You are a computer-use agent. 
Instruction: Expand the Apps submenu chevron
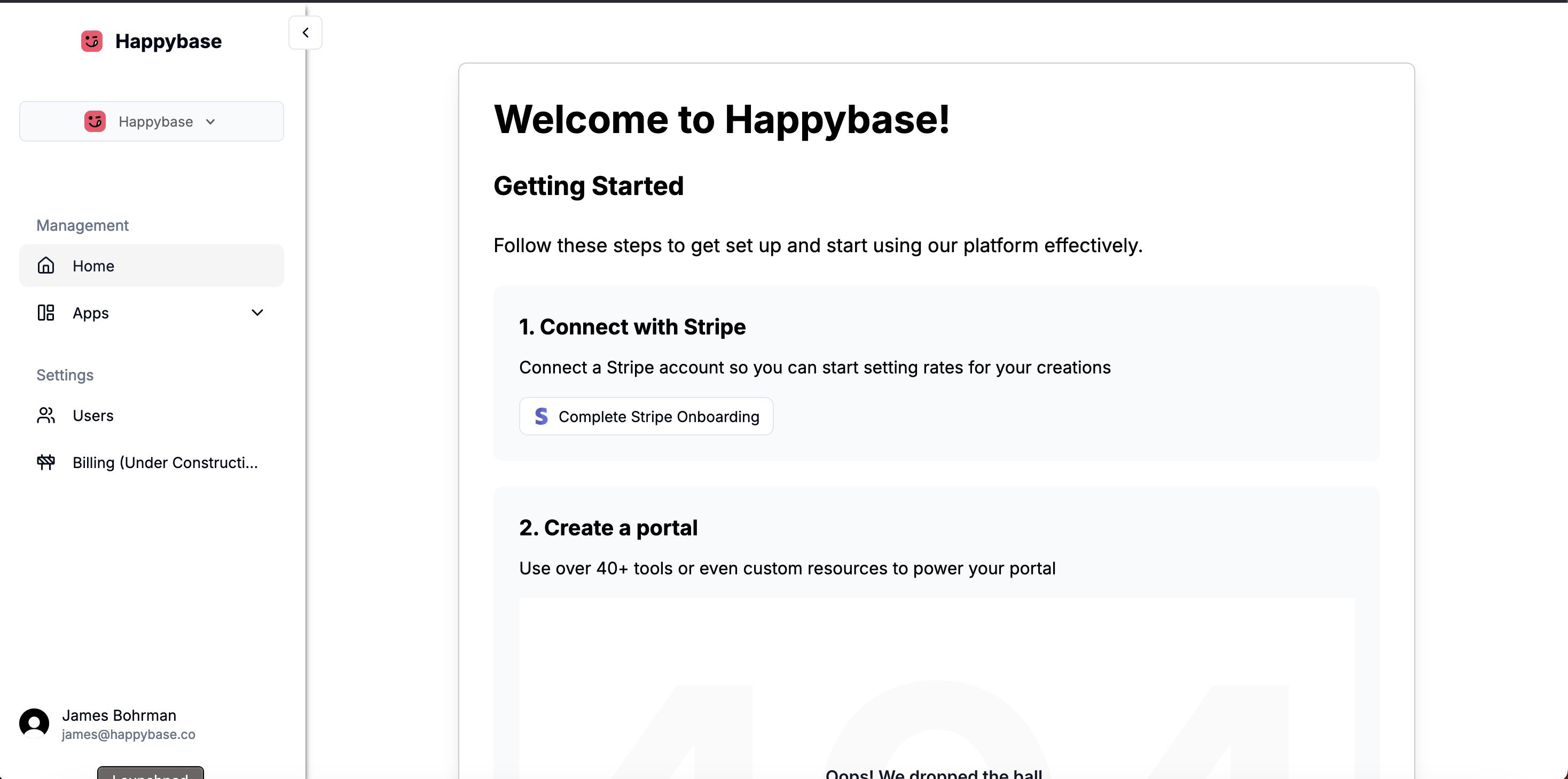point(257,313)
